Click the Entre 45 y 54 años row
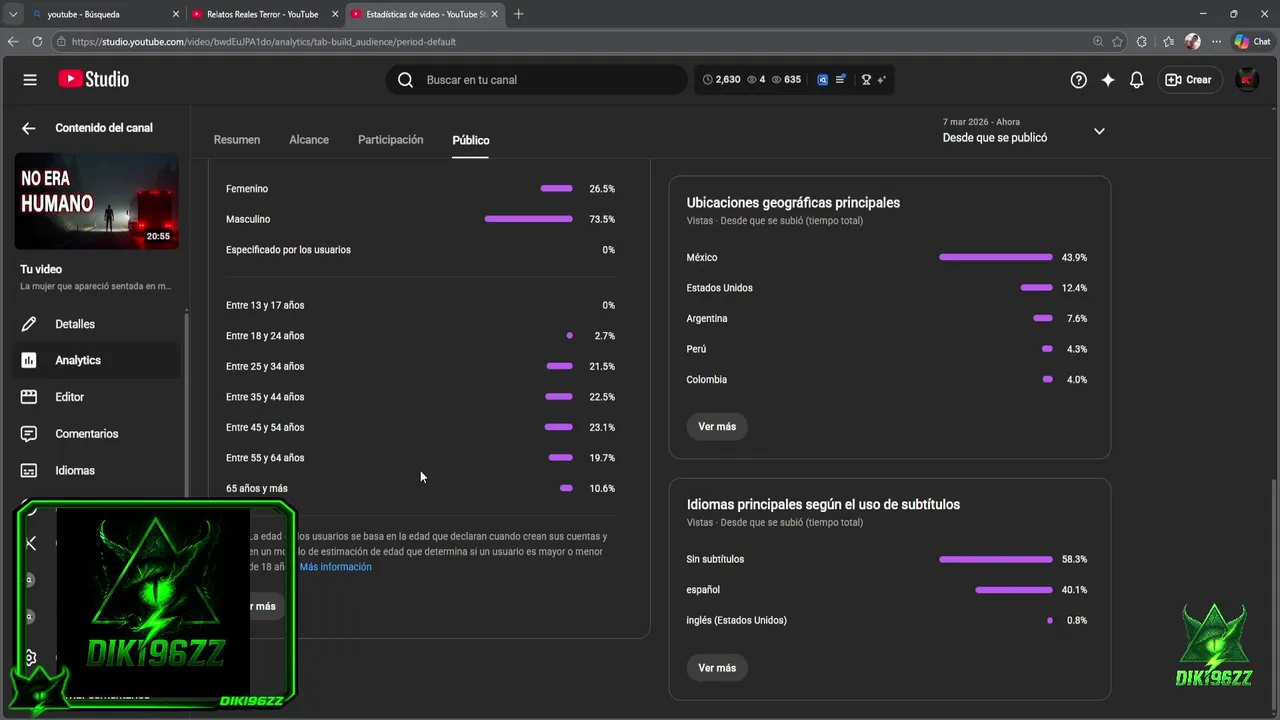Viewport: 1280px width, 720px height. click(420, 427)
